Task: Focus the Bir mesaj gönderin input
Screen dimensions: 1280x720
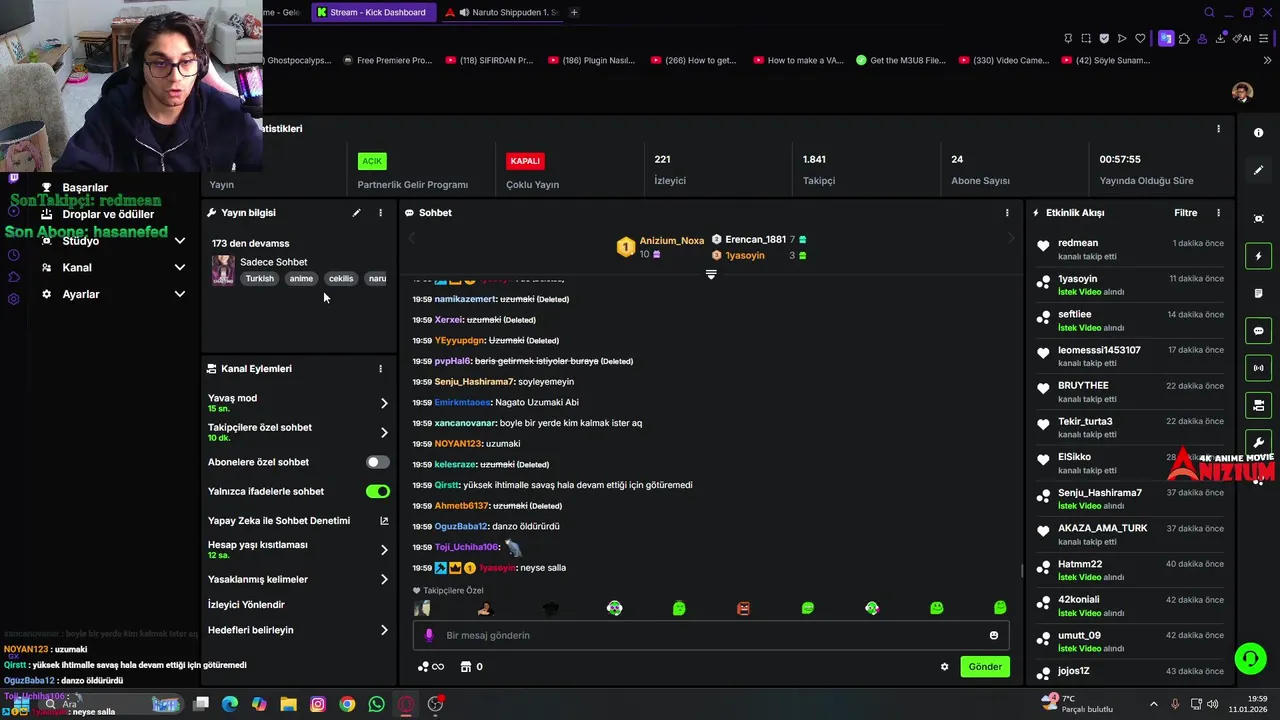Action: tap(710, 635)
